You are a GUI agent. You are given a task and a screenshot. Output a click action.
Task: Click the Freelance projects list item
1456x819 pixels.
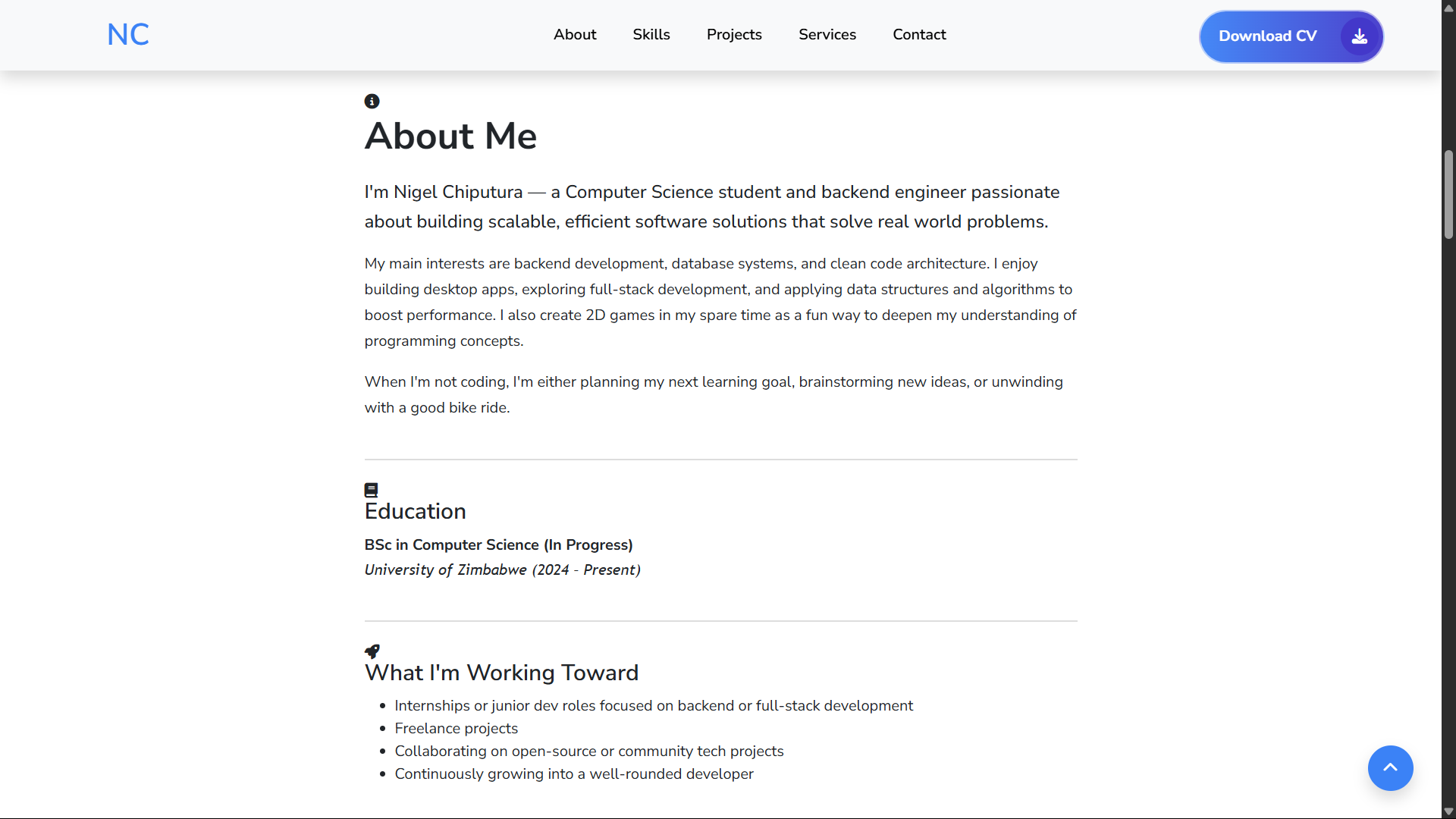(456, 729)
